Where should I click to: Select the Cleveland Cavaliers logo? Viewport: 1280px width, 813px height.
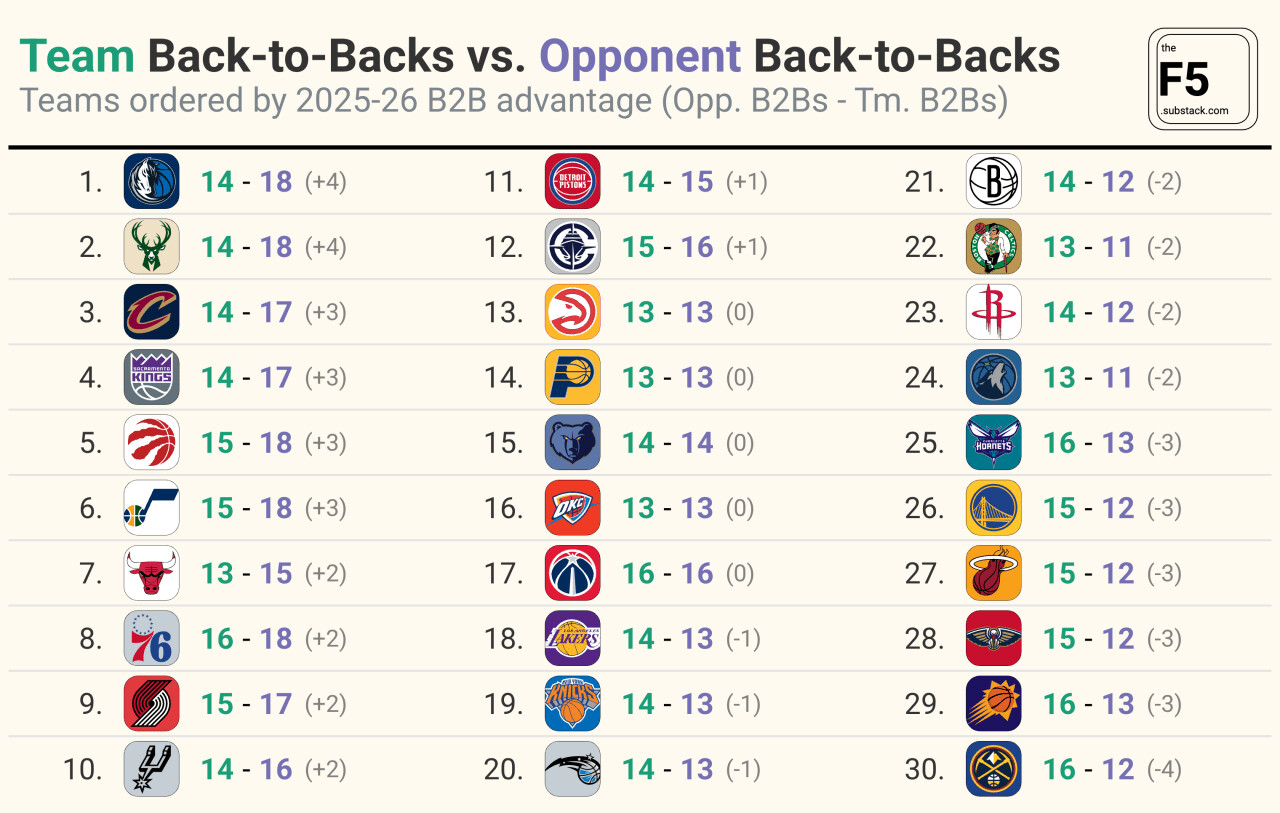(151, 312)
